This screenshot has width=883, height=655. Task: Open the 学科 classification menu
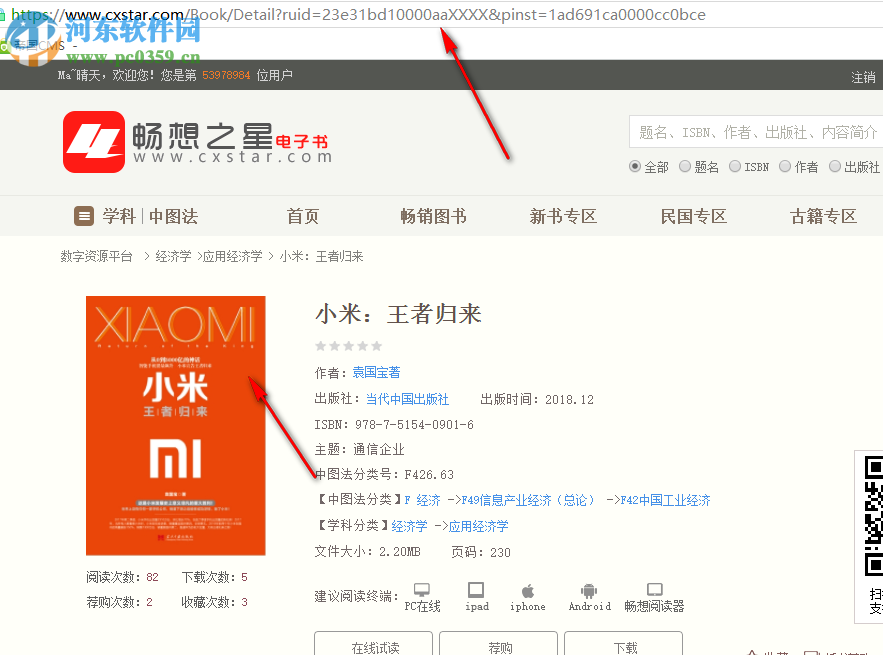point(119,216)
